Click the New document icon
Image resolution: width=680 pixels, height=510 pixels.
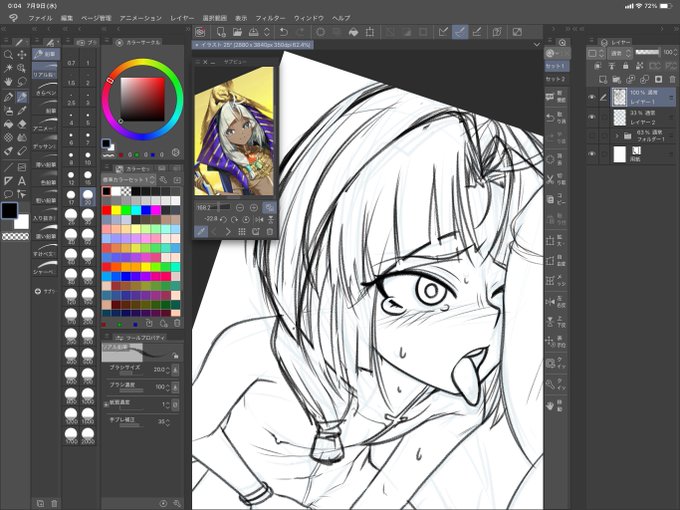pyautogui.click(x=221, y=32)
